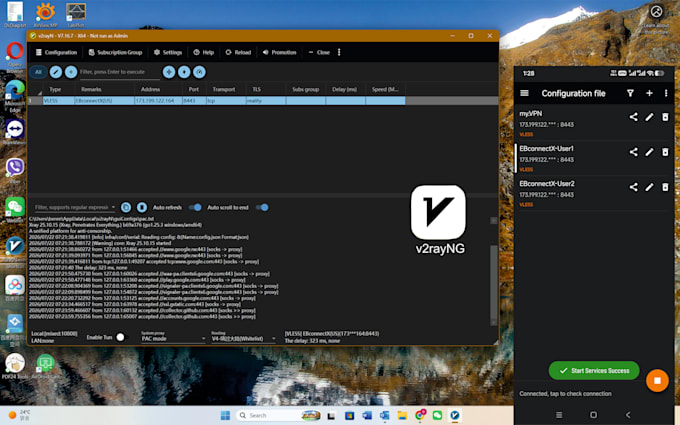Select the VLESS type cell in row 1
Screen dimensions: 680x425
click(59, 101)
